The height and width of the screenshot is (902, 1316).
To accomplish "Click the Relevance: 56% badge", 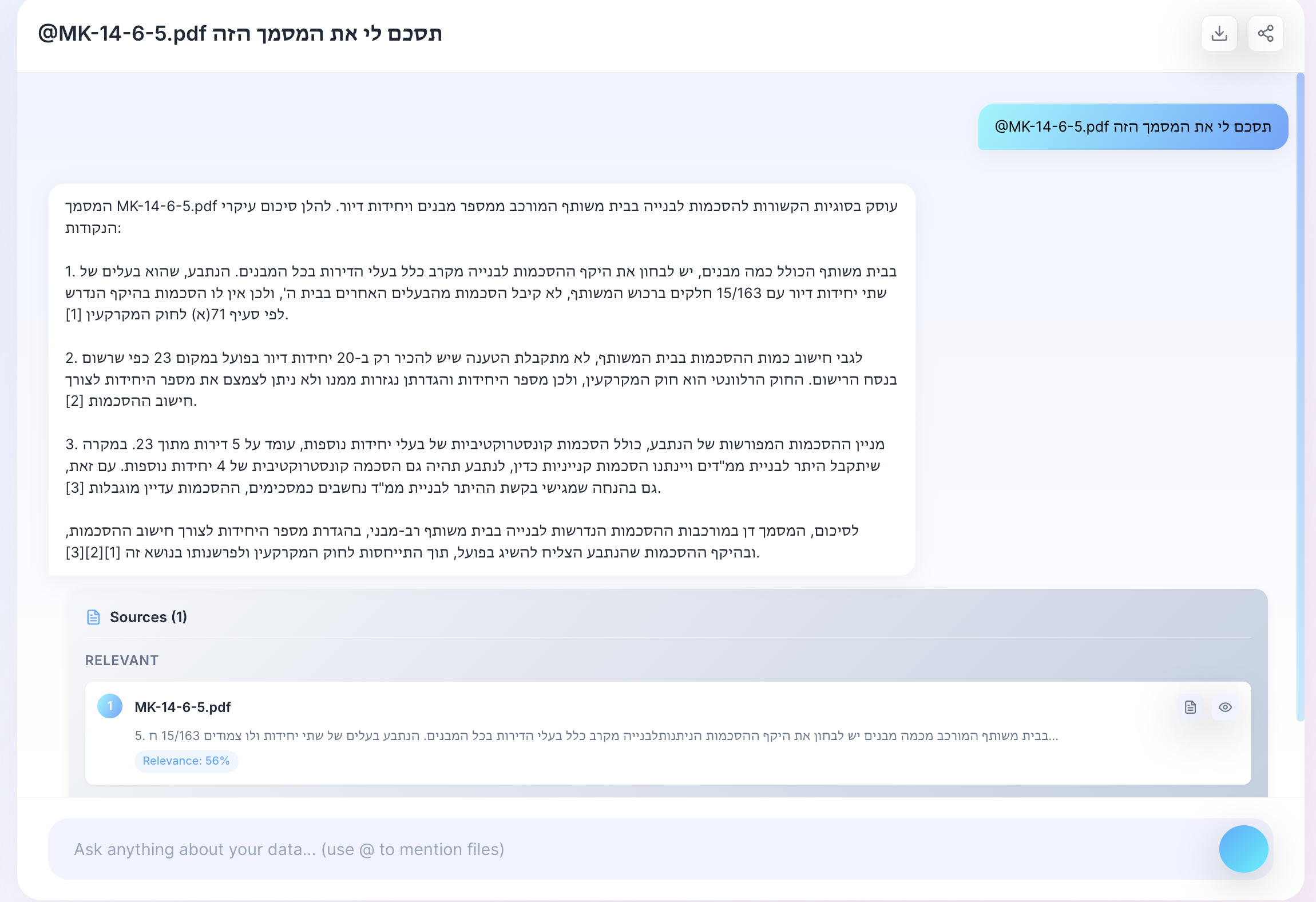I will pos(186,761).
